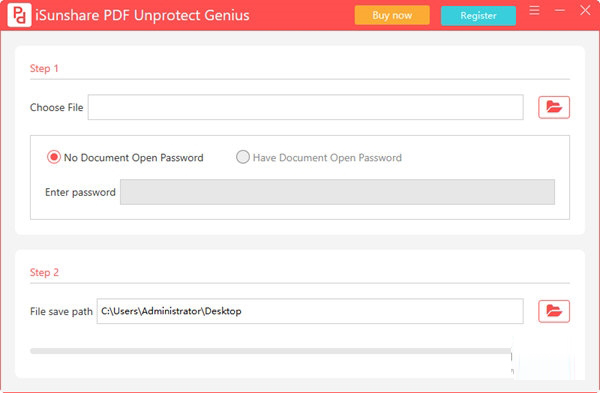600x393 pixels.
Task: Click the Choose File label
Action: [x=56, y=108]
